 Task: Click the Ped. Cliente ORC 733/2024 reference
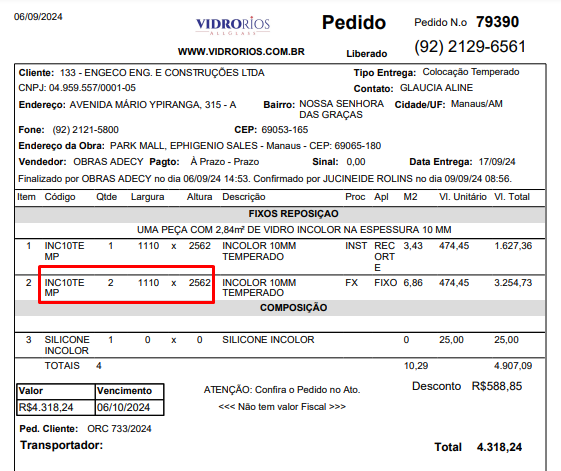(x=119, y=429)
